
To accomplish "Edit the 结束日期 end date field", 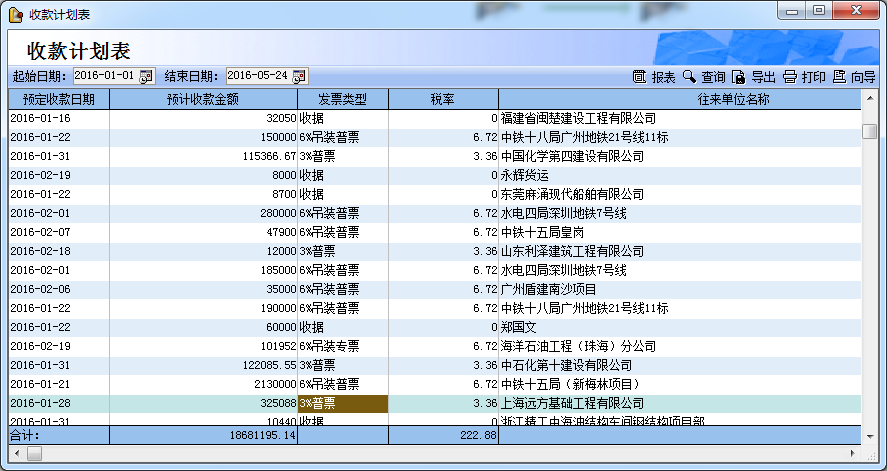I will click(257, 76).
